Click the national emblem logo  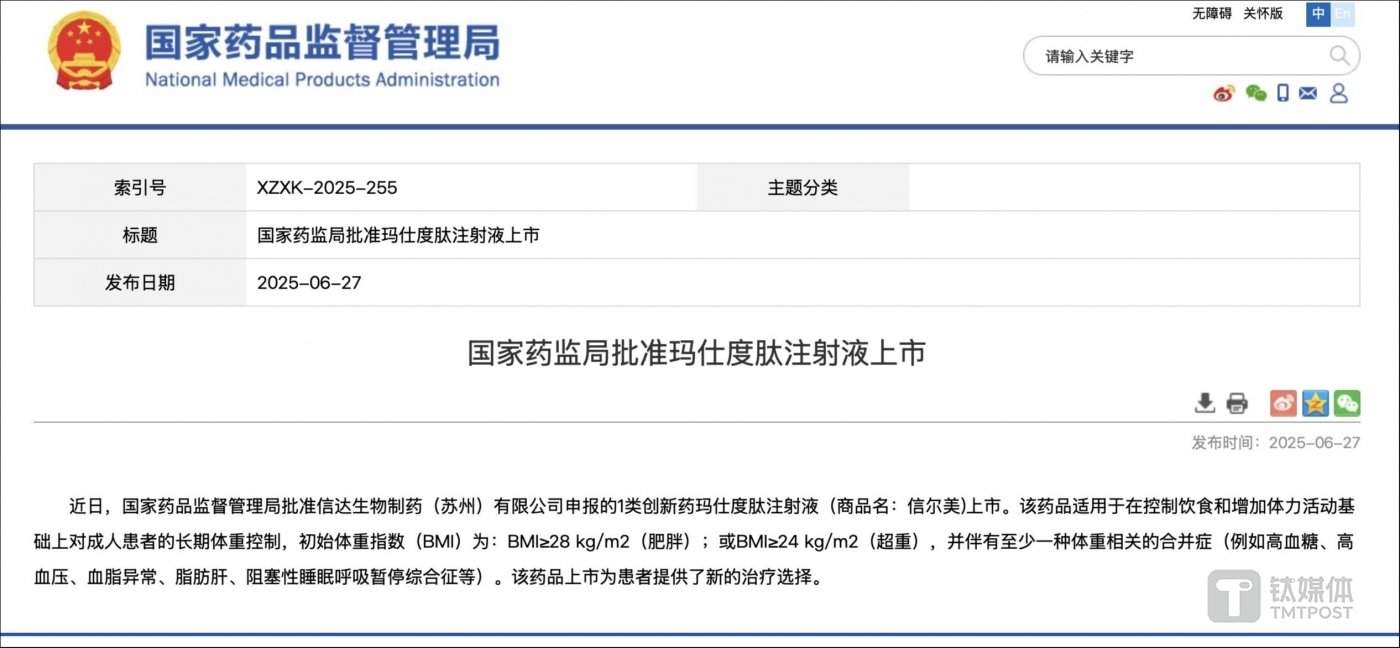click(x=85, y=51)
